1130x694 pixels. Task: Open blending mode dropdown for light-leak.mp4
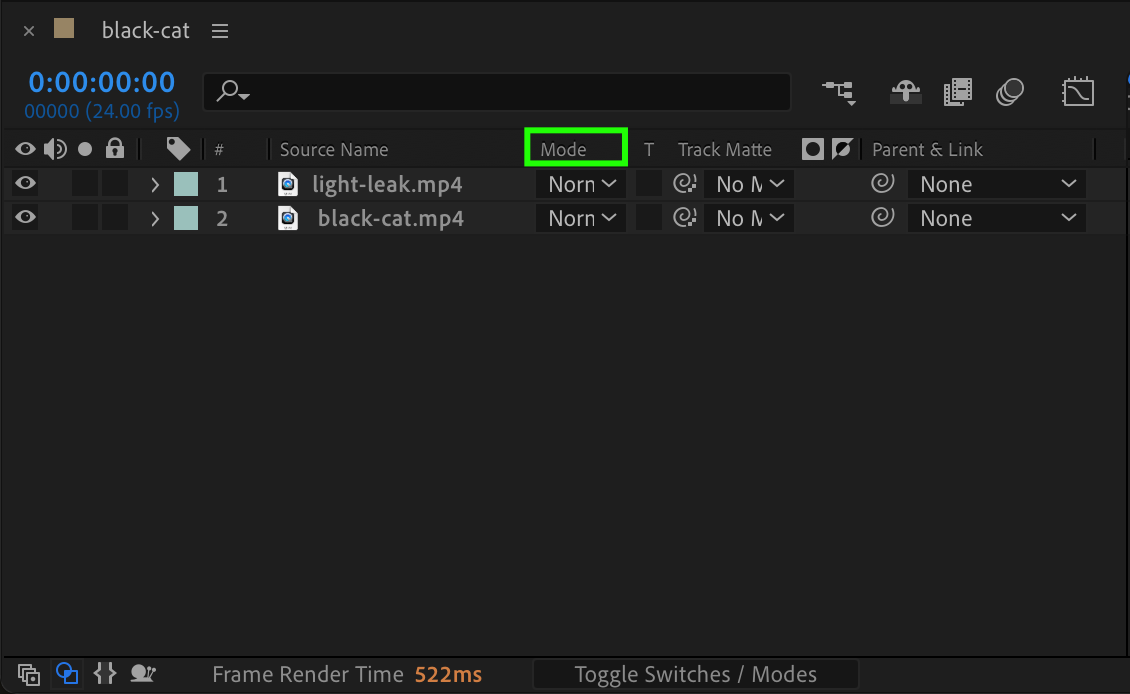coord(581,184)
